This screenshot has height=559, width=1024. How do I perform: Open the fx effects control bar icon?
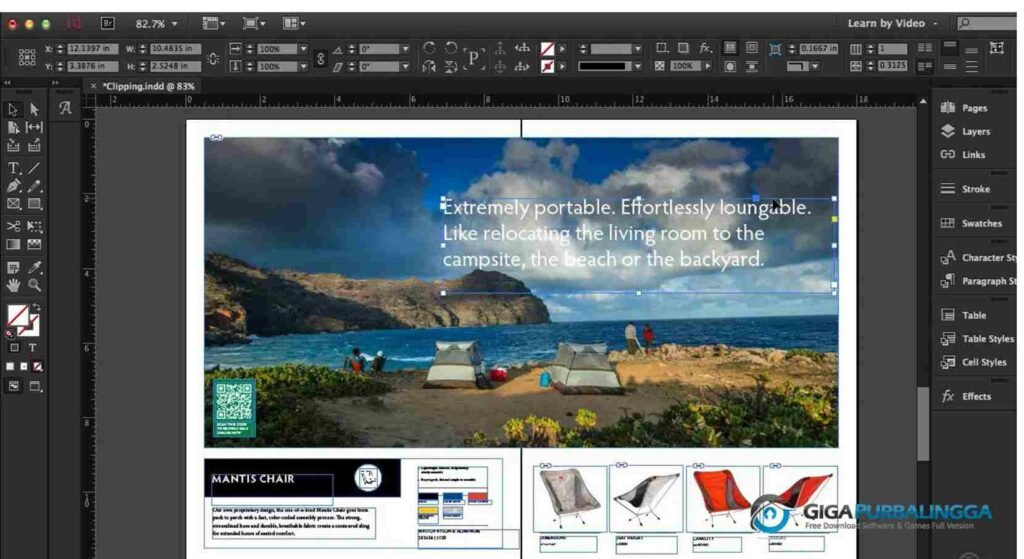pos(705,48)
